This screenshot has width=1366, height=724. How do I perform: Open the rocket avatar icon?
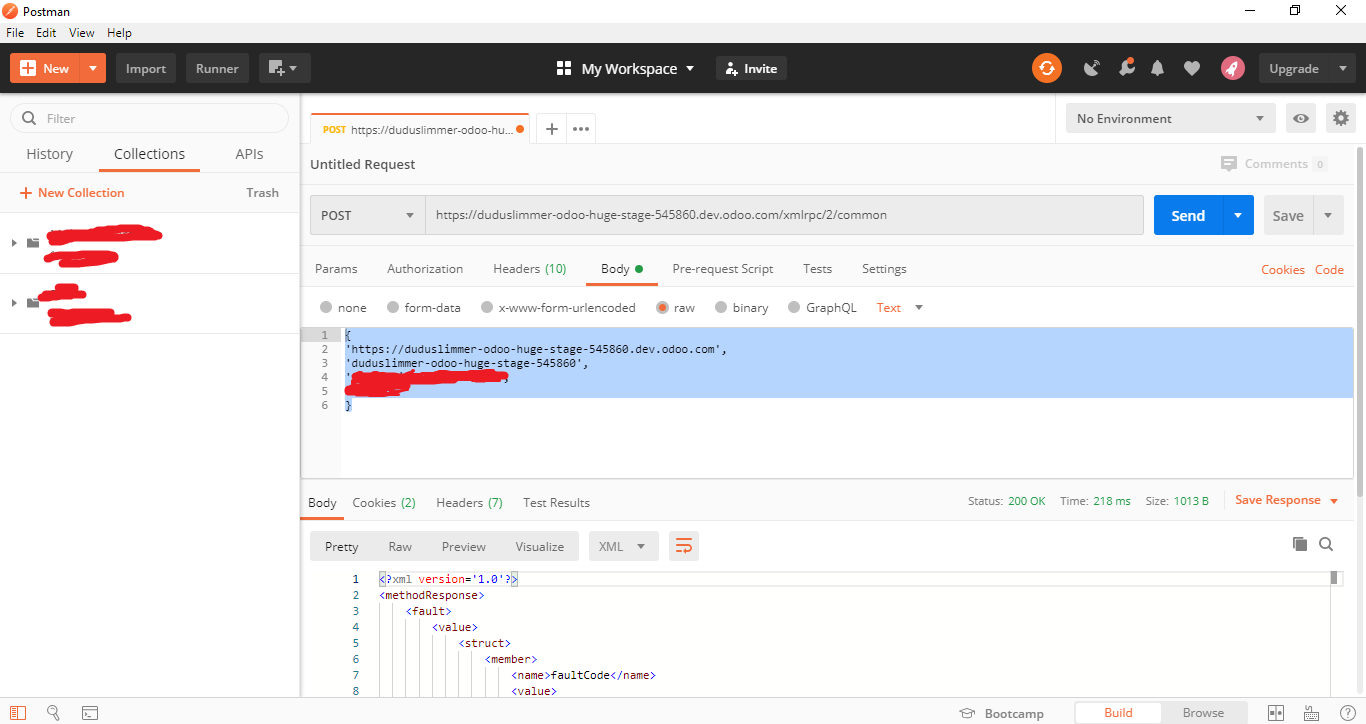point(1233,68)
